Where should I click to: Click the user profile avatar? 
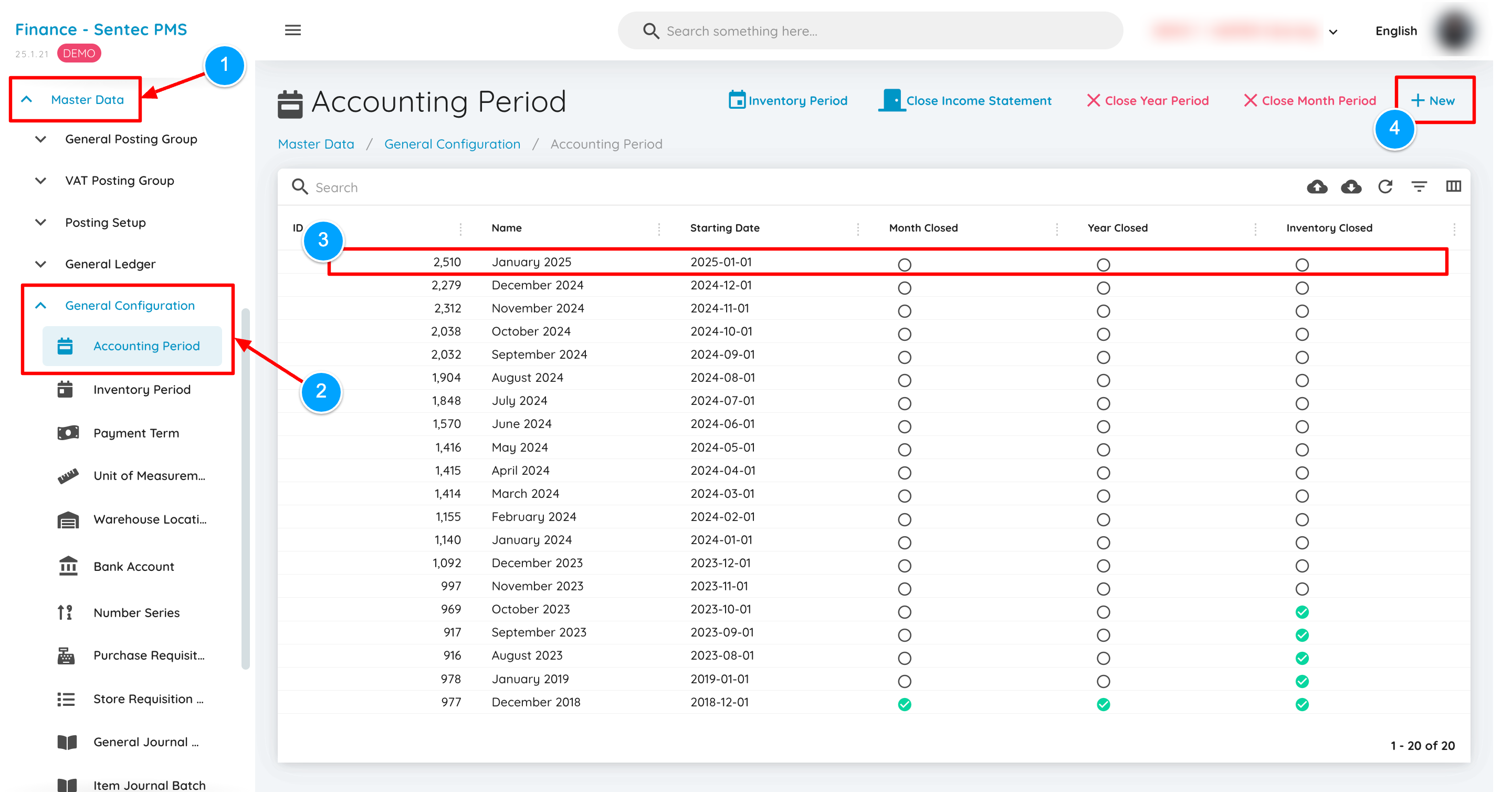[1454, 30]
